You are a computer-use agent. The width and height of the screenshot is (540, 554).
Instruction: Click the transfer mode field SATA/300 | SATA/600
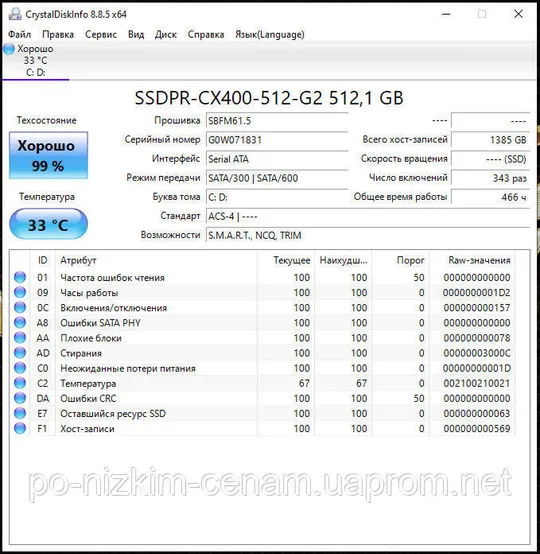277,178
